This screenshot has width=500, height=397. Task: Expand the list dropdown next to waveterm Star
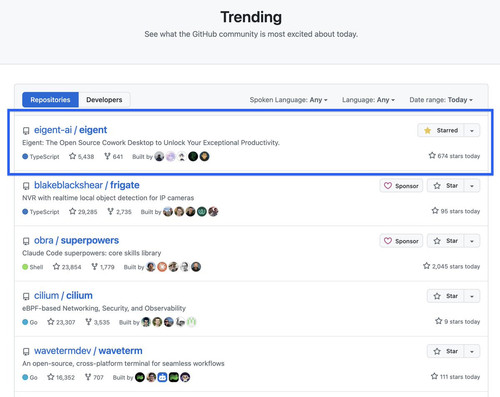[x=472, y=351]
